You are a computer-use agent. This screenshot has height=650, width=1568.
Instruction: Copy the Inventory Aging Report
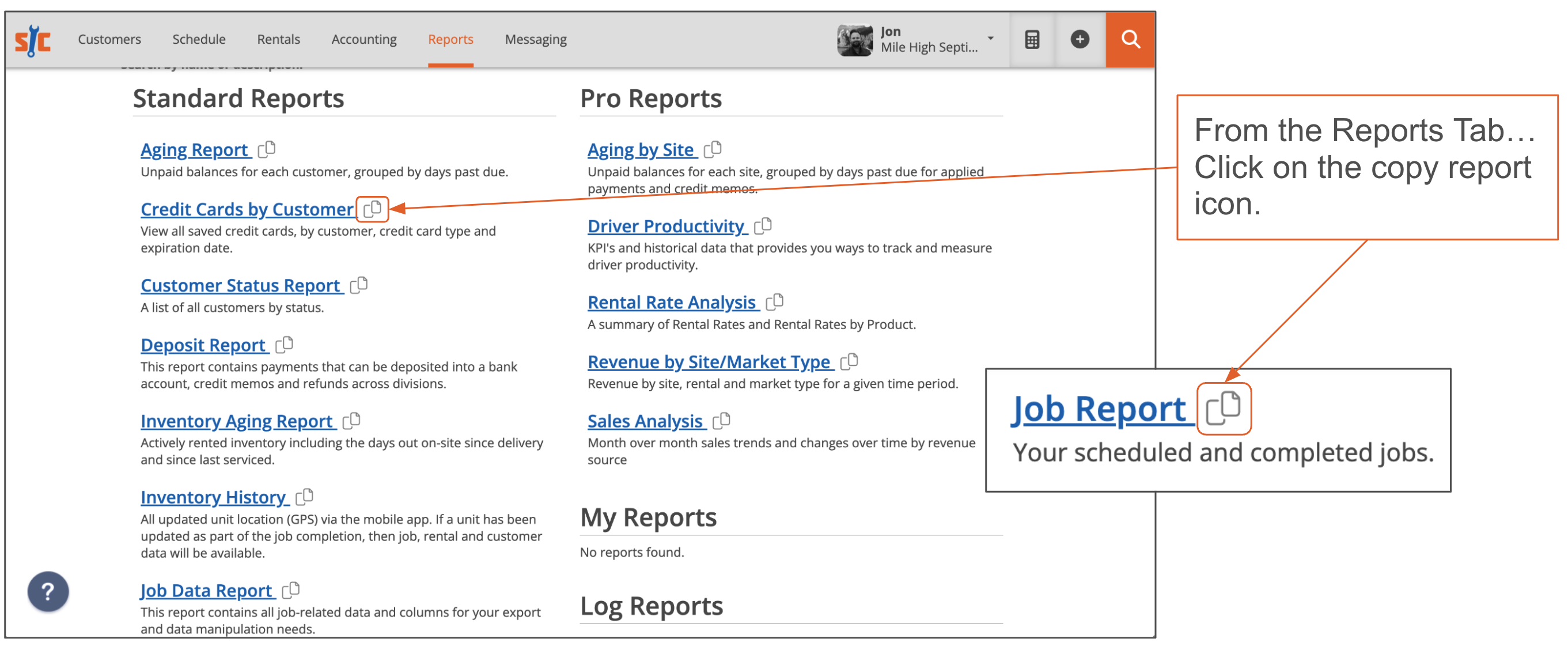pos(353,420)
